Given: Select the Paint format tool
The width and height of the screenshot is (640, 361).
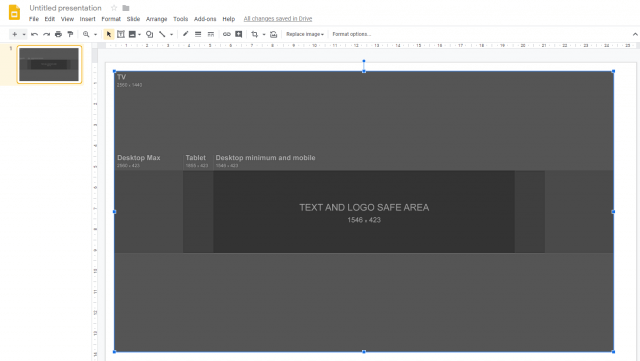Looking at the screenshot, I should coord(70,34).
